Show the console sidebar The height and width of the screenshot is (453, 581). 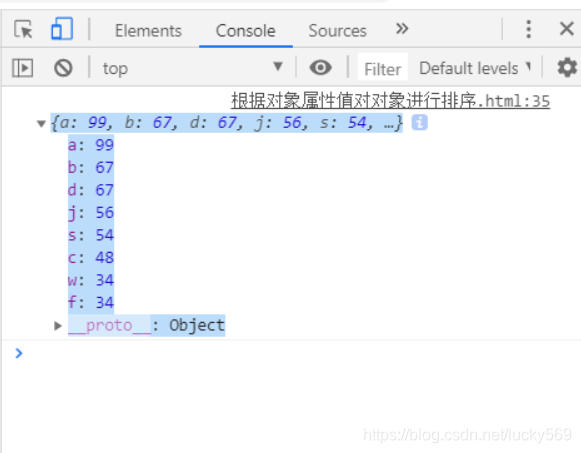23,68
